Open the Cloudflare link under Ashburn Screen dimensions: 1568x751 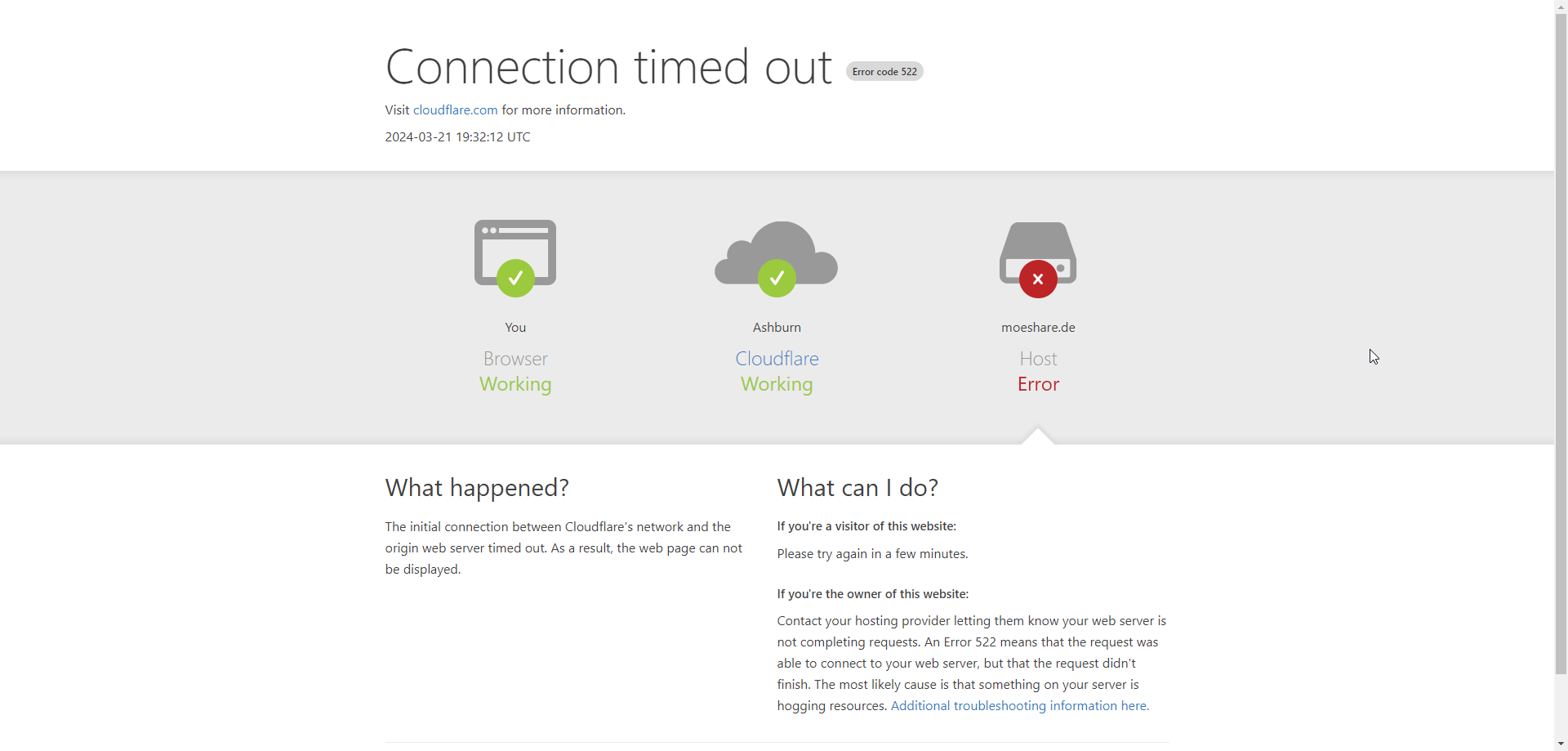pos(777,359)
